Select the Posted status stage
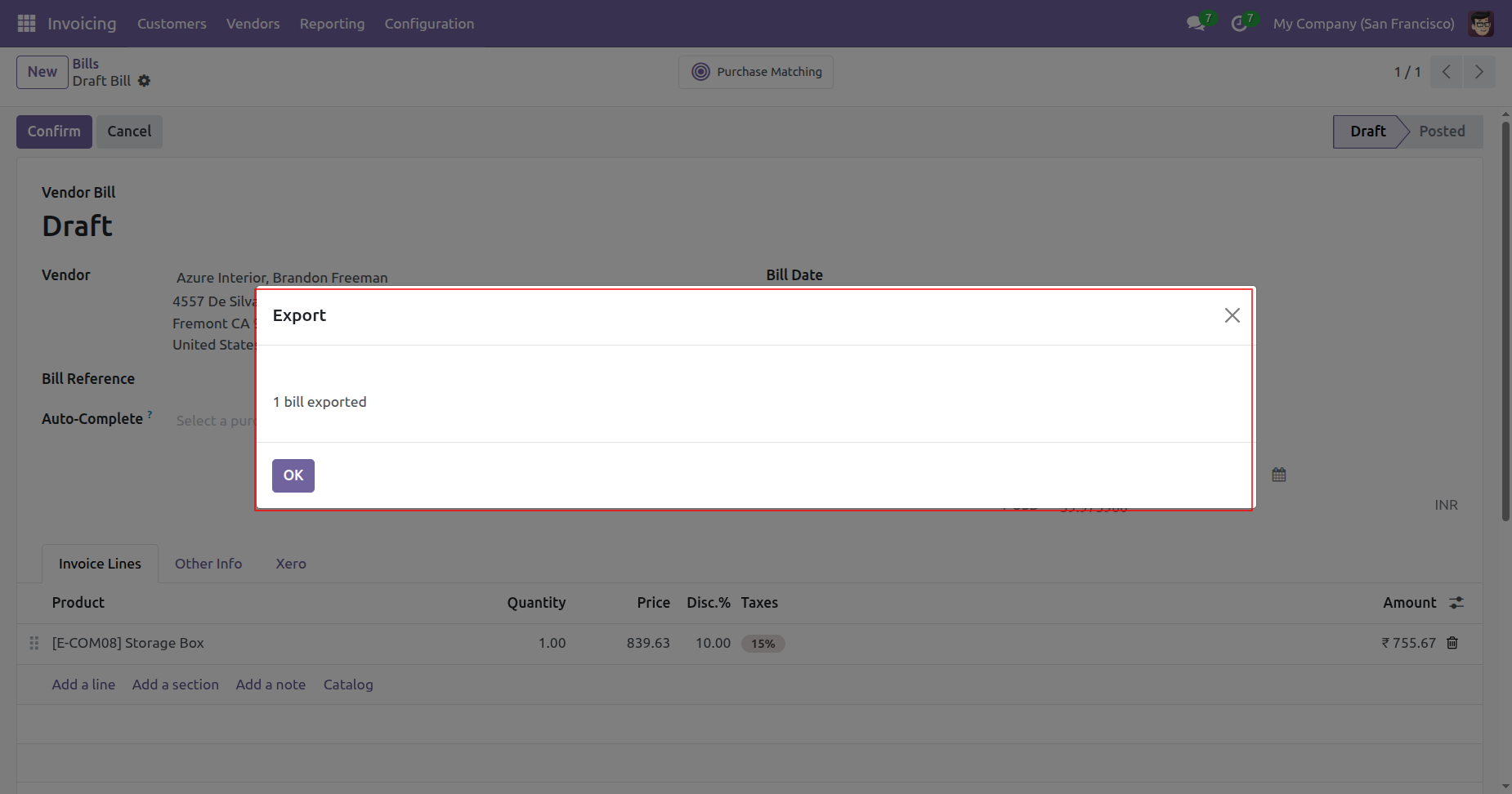This screenshot has width=1512, height=794. point(1443,132)
